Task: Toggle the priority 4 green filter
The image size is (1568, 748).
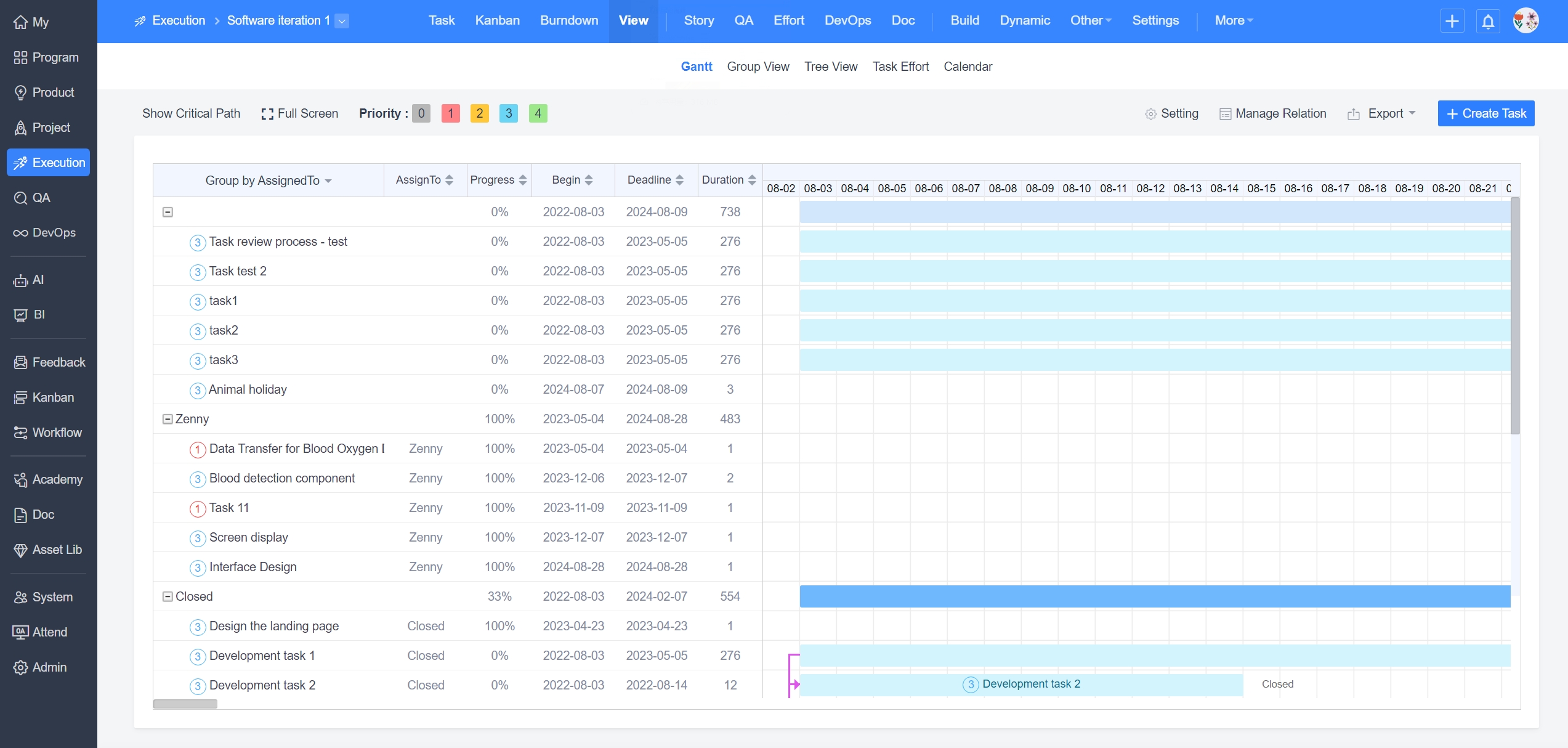Action: coord(538,113)
